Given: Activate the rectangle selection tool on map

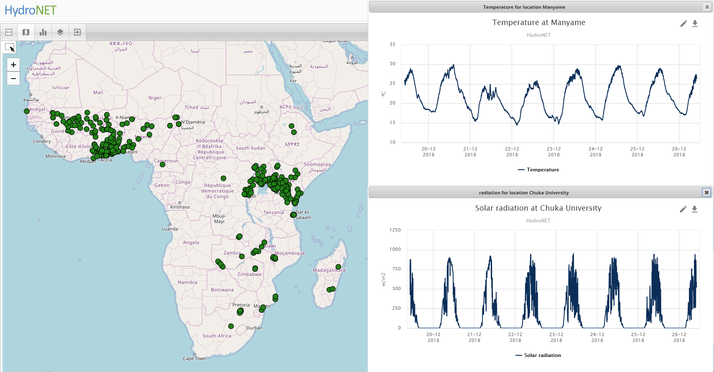Looking at the screenshot, I should (x=10, y=47).
